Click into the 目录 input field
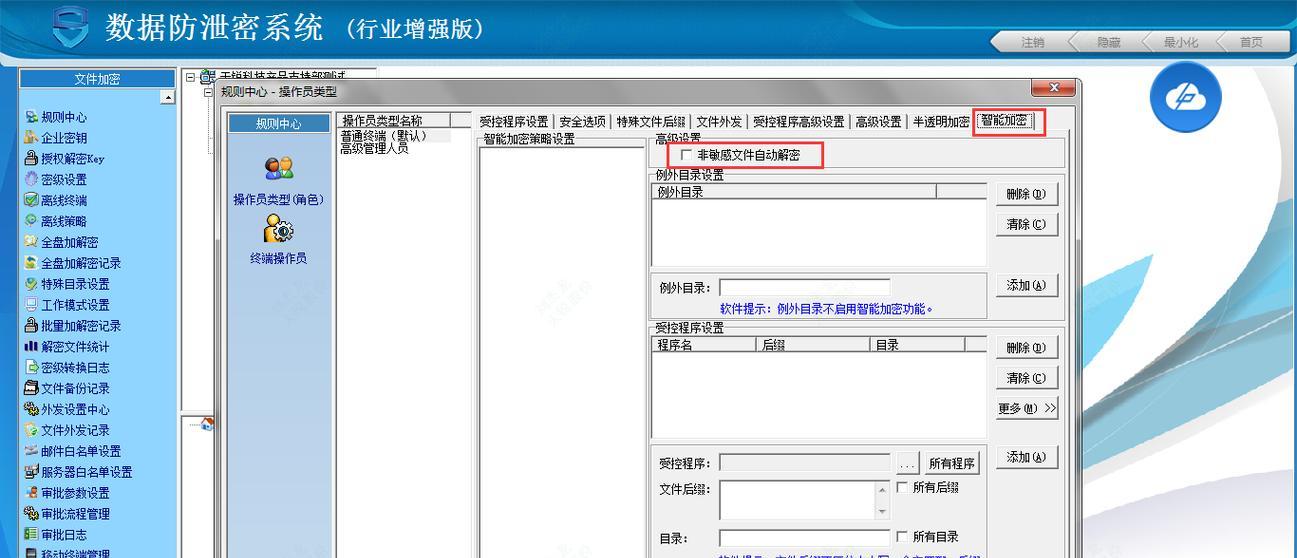Screen dimensions: 1297x558 [x=804, y=538]
